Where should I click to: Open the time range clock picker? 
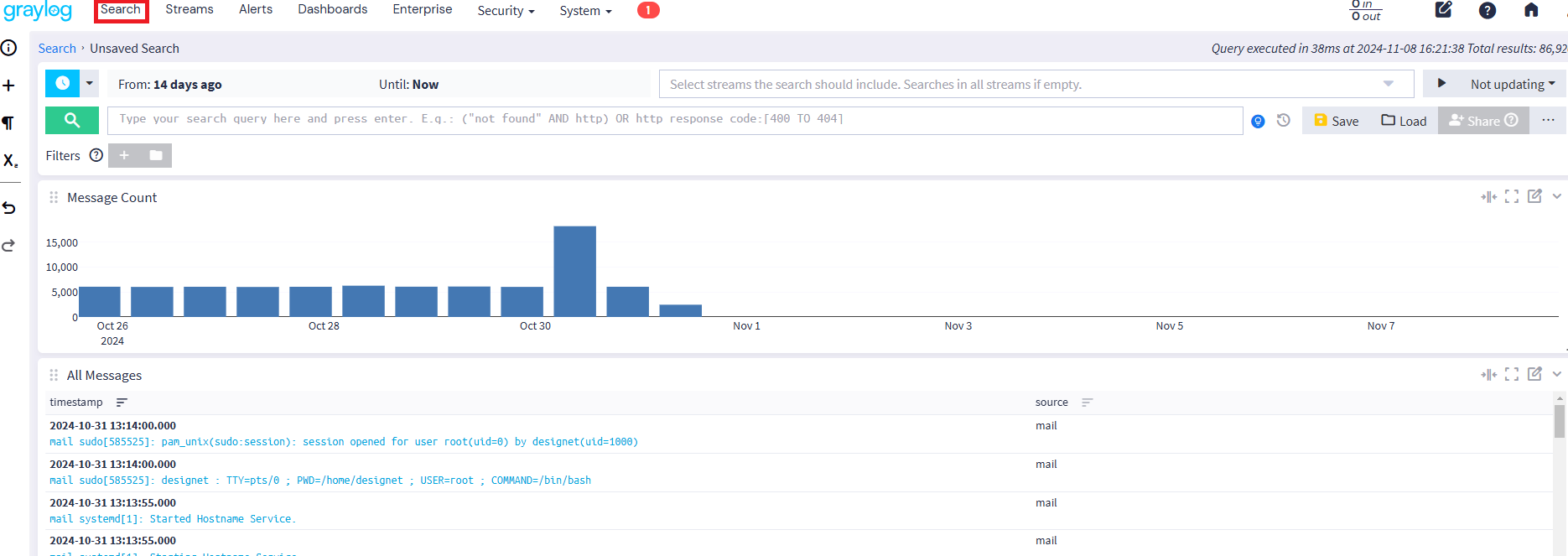63,84
